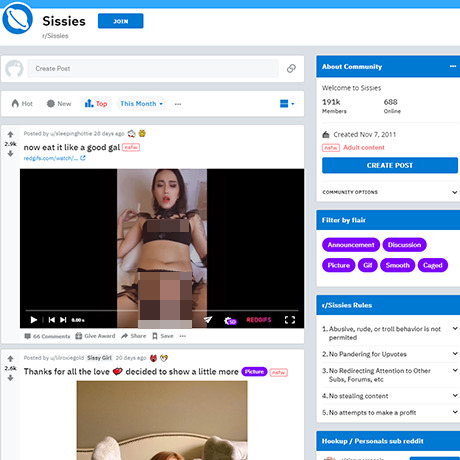Open 66 Comments on the first post
Viewport: 460px width, 460px height.
coord(47,336)
